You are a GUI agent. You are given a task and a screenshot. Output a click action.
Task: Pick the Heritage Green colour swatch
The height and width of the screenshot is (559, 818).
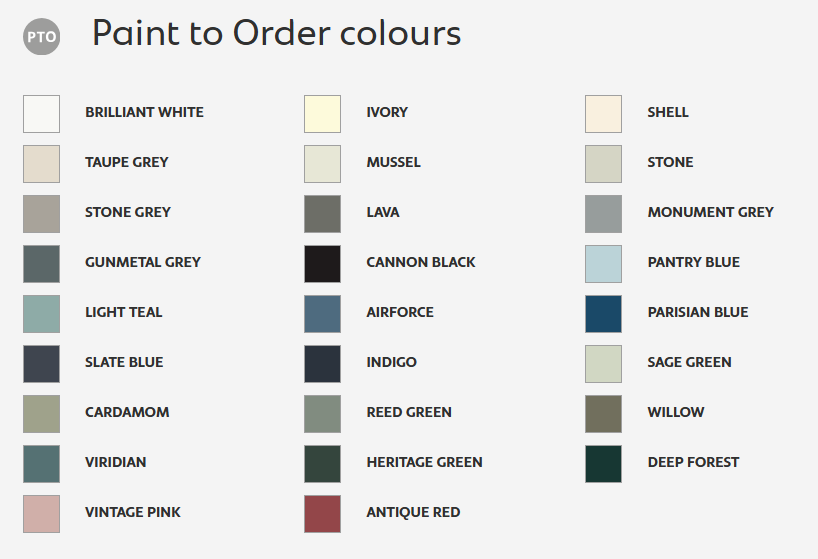(x=322, y=463)
